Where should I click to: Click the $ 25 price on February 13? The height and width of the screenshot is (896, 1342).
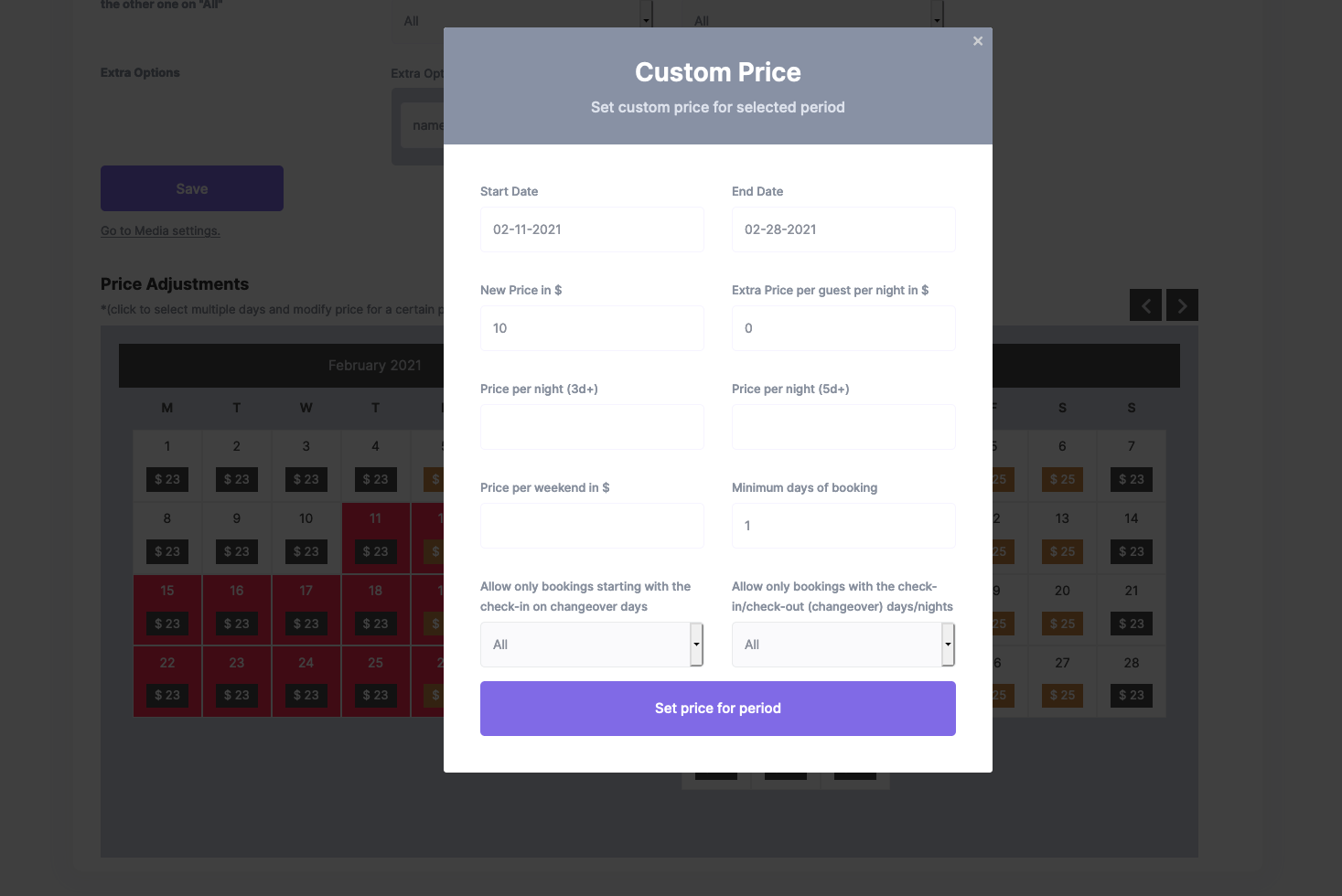(x=1062, y=552)
